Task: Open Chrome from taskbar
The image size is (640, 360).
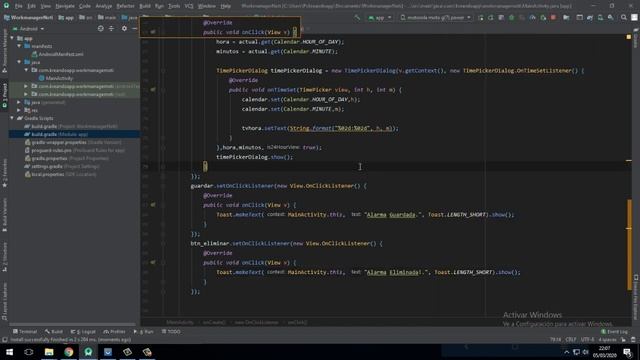Action: pos(69,352)
